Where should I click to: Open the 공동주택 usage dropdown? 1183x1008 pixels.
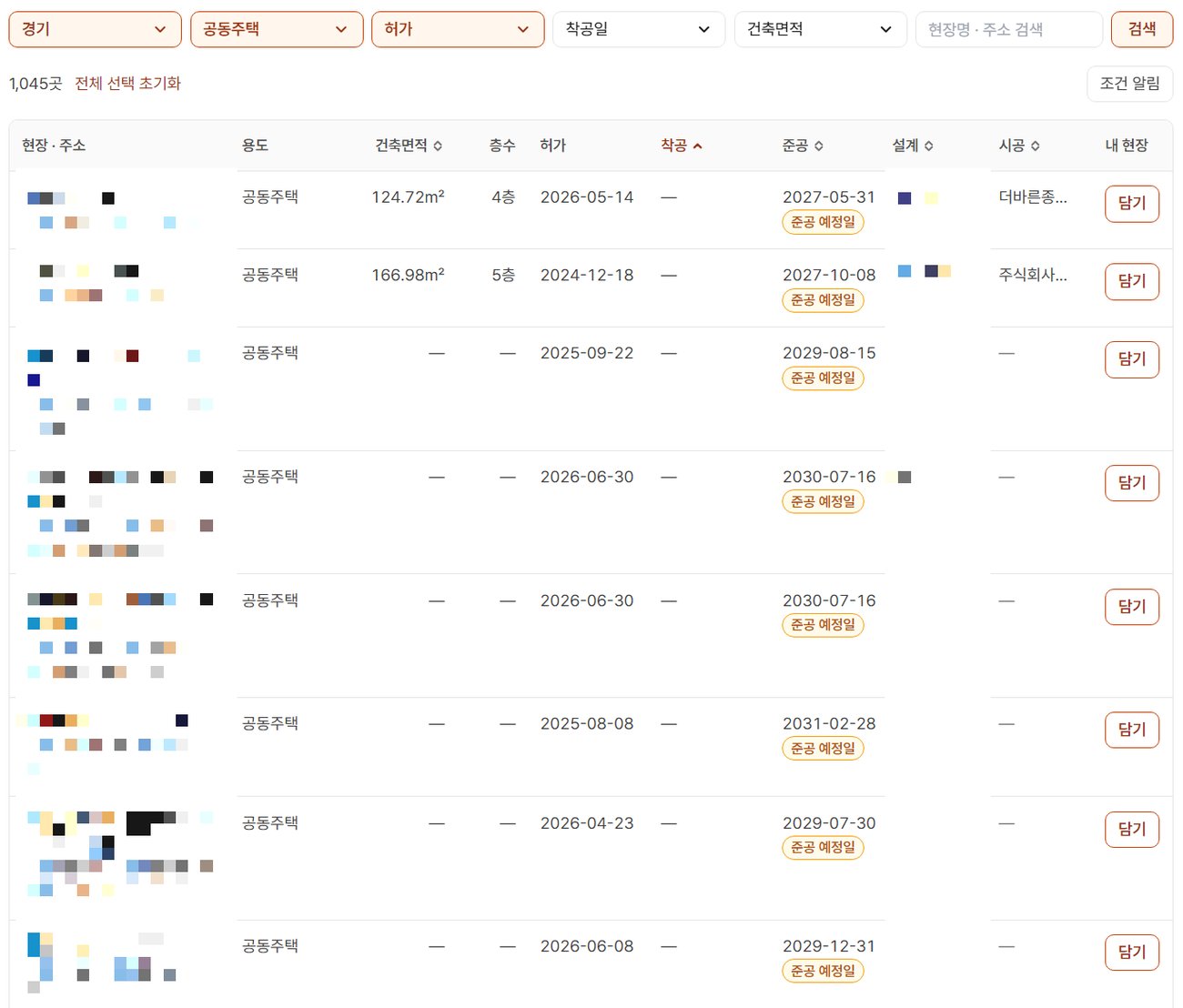277,29
